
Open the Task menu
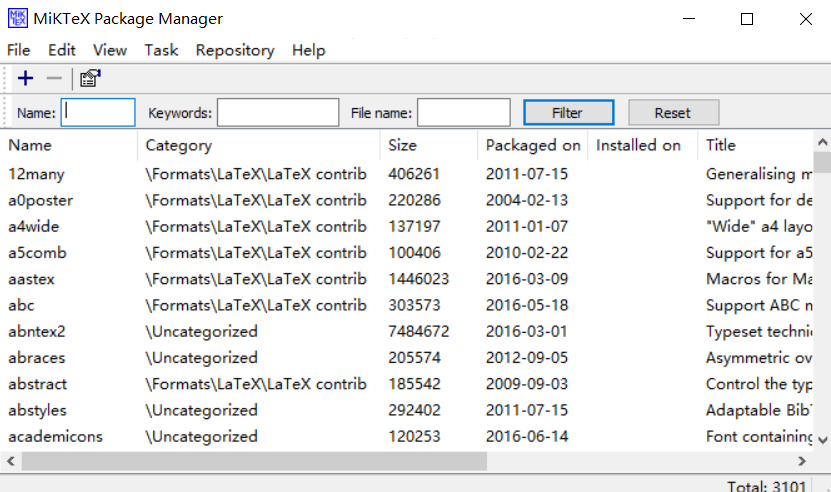(x=161, y=50)
